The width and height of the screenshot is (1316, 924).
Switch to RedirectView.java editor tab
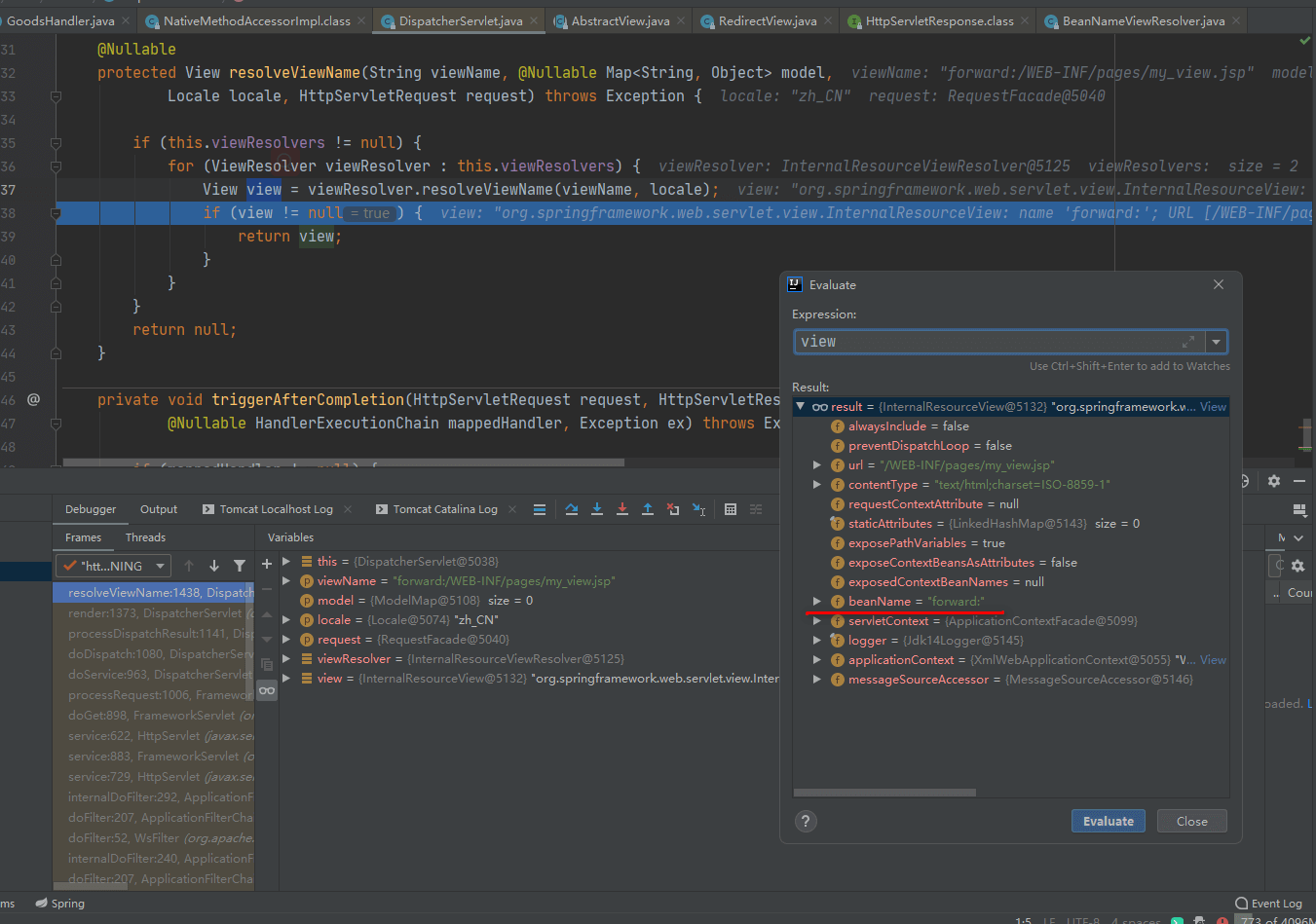pos(767,20)
